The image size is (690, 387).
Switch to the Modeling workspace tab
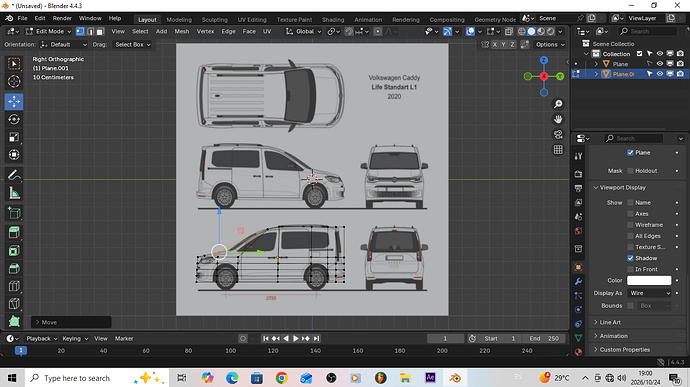point(179,19)
